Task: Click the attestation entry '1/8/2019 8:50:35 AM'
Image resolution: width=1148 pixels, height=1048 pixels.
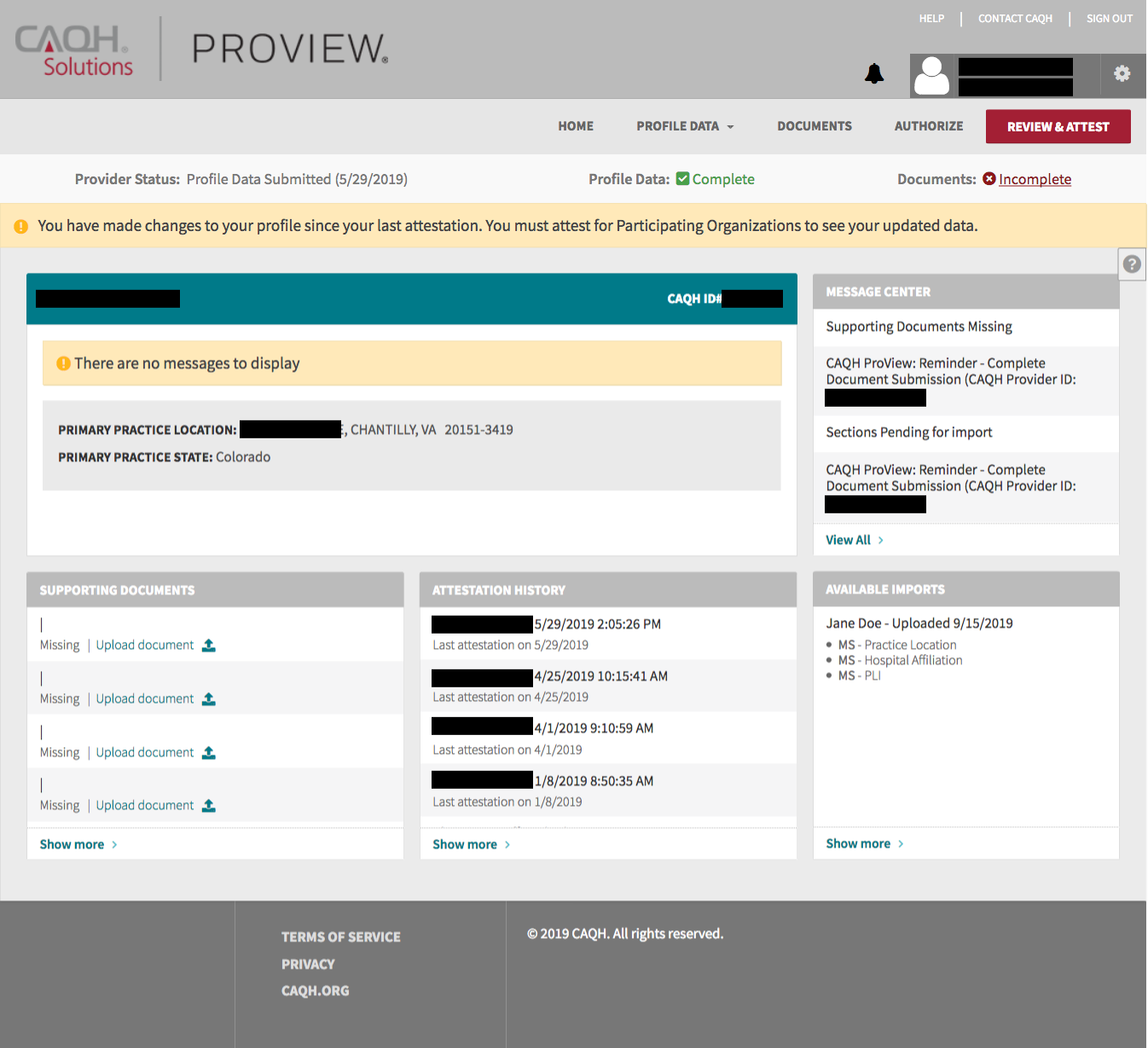Action: coord(594,781)
